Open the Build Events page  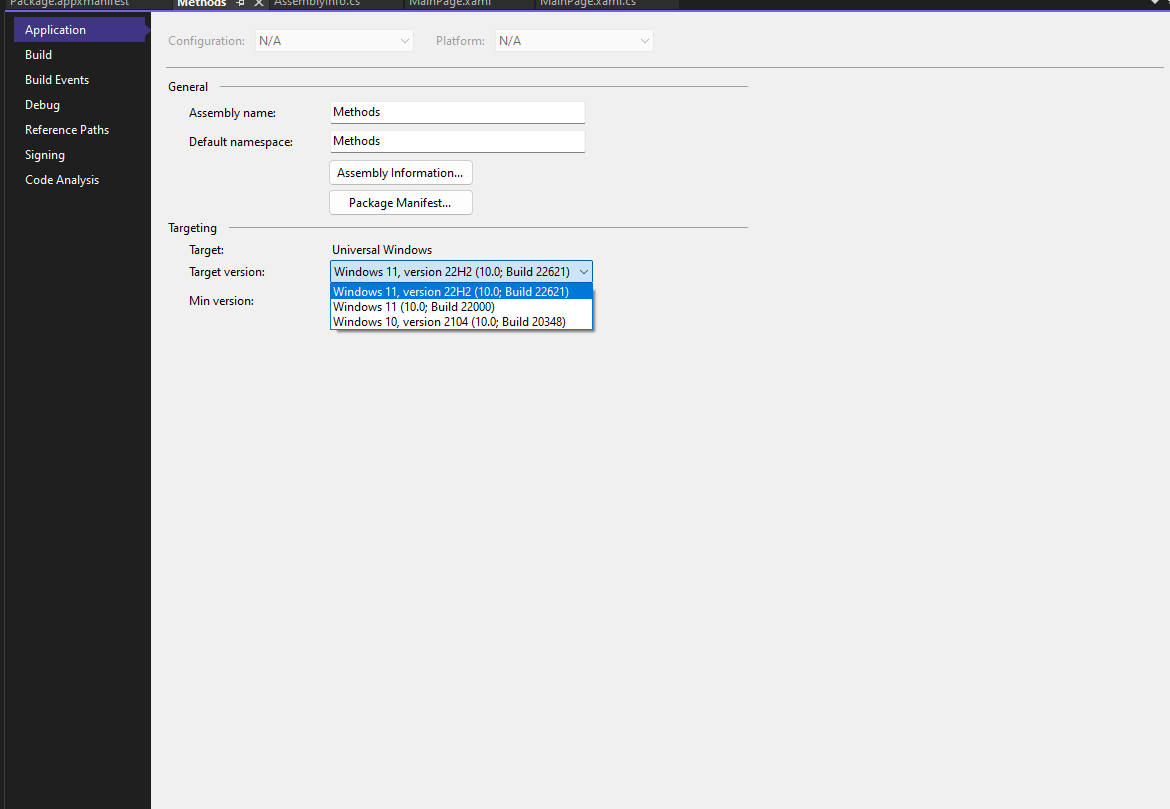57,80
